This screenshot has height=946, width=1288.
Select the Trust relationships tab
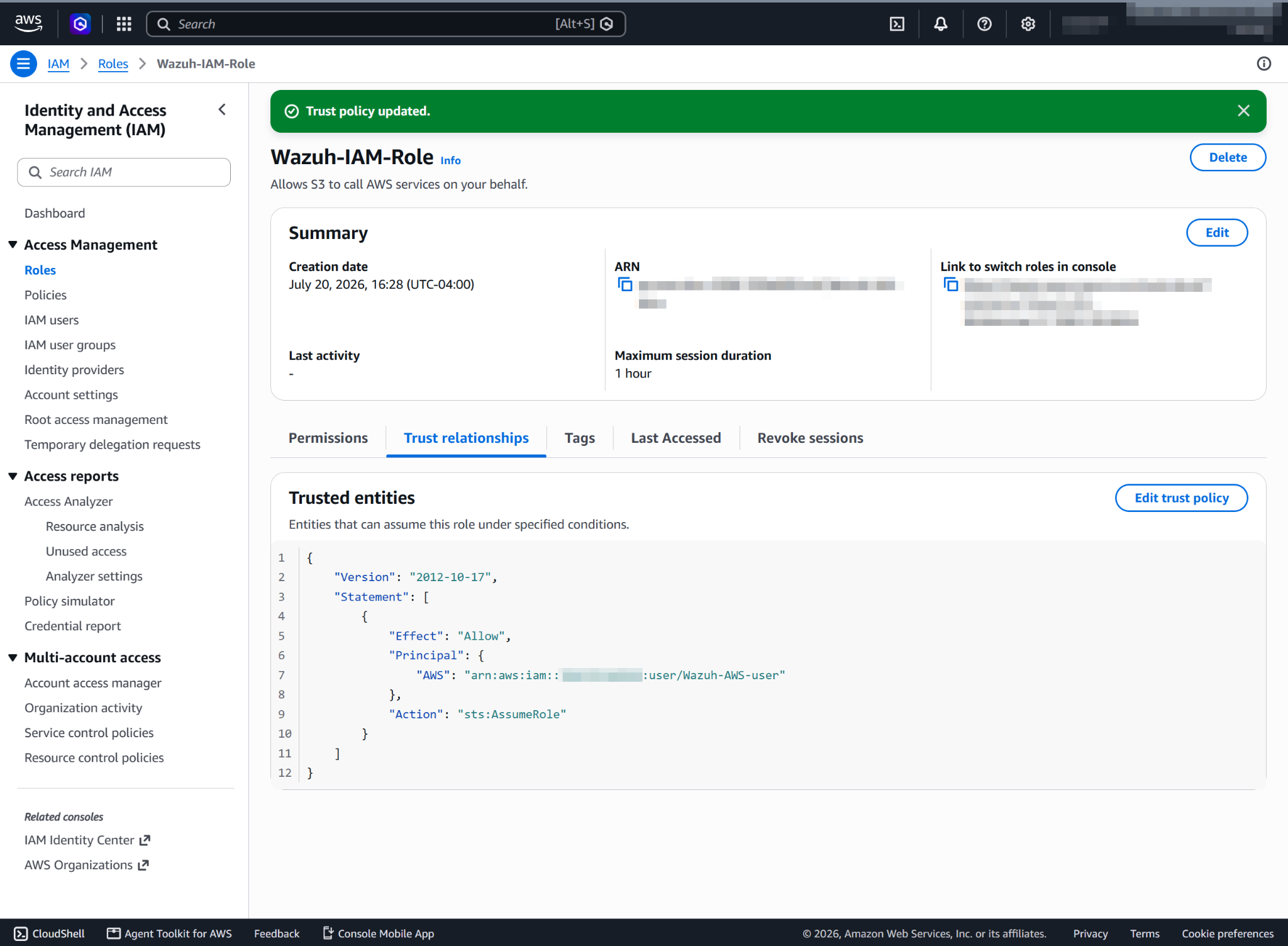click(466, 438)
